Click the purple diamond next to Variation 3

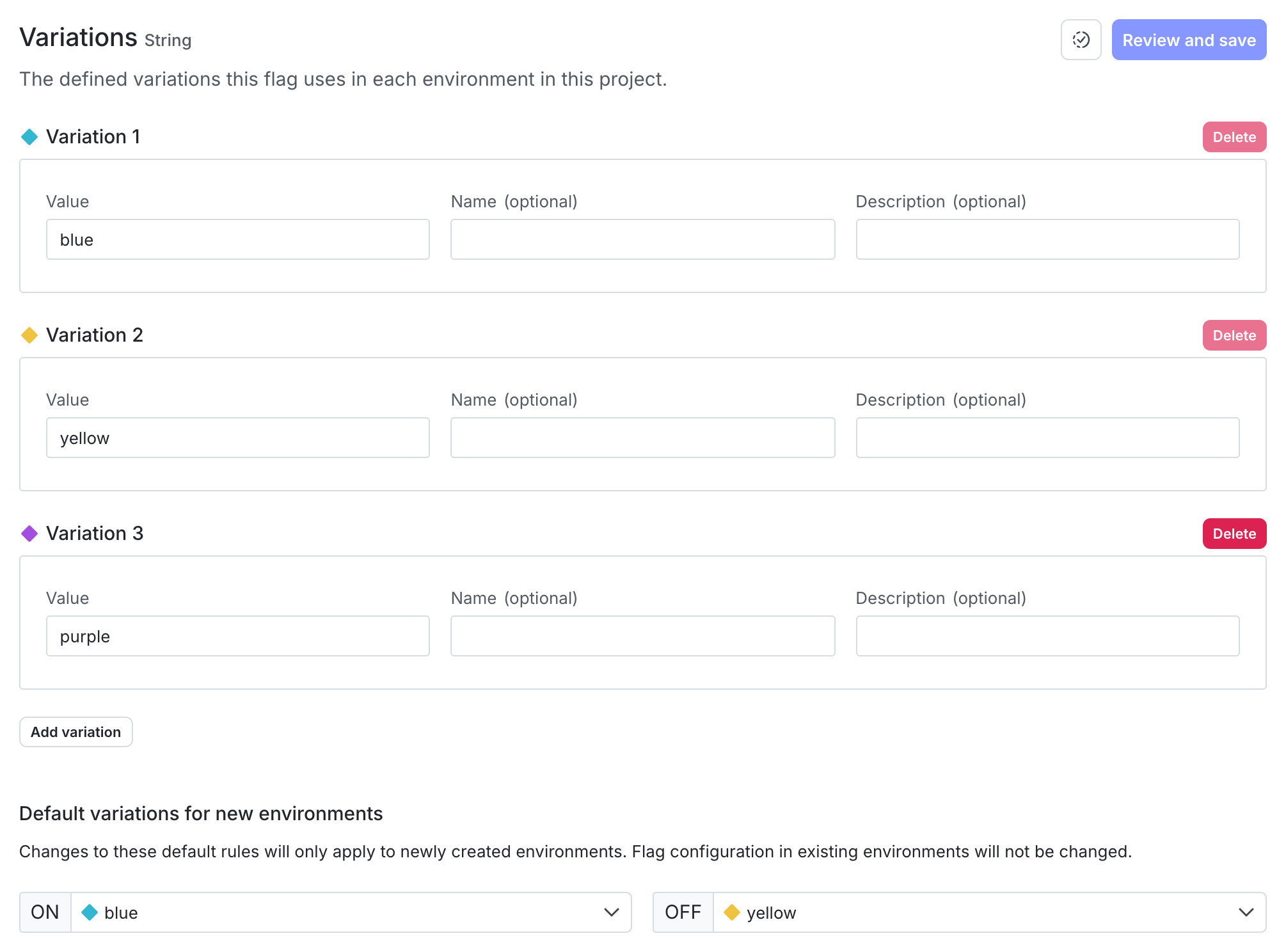[29, 534]
